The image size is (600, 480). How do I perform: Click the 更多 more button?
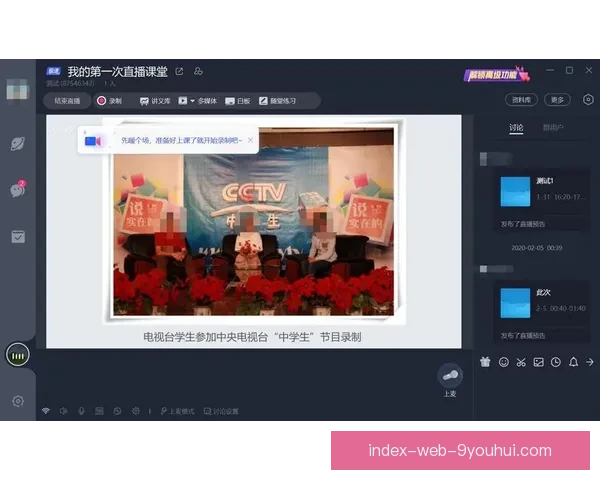pos(557,100)
